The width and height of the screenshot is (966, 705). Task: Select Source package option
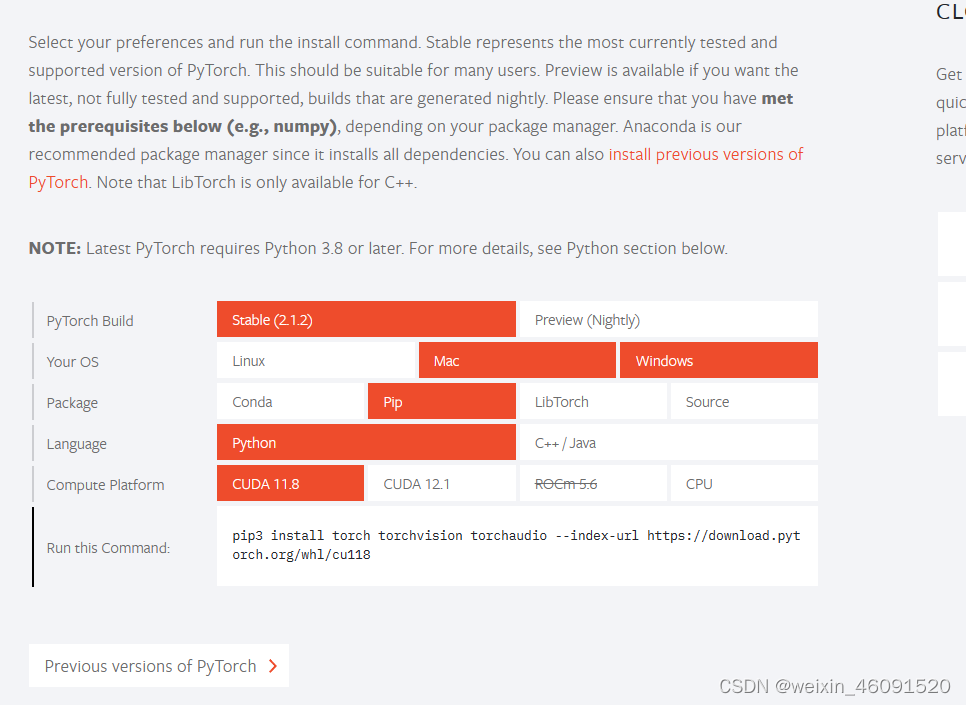point(743,402)
